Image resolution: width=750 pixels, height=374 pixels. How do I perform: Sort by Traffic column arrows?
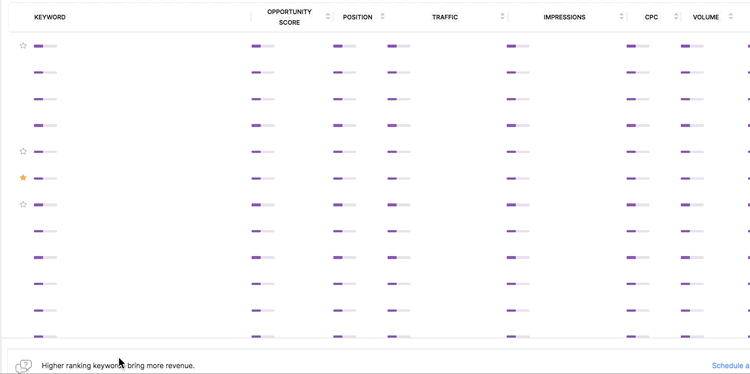point(502,17)
